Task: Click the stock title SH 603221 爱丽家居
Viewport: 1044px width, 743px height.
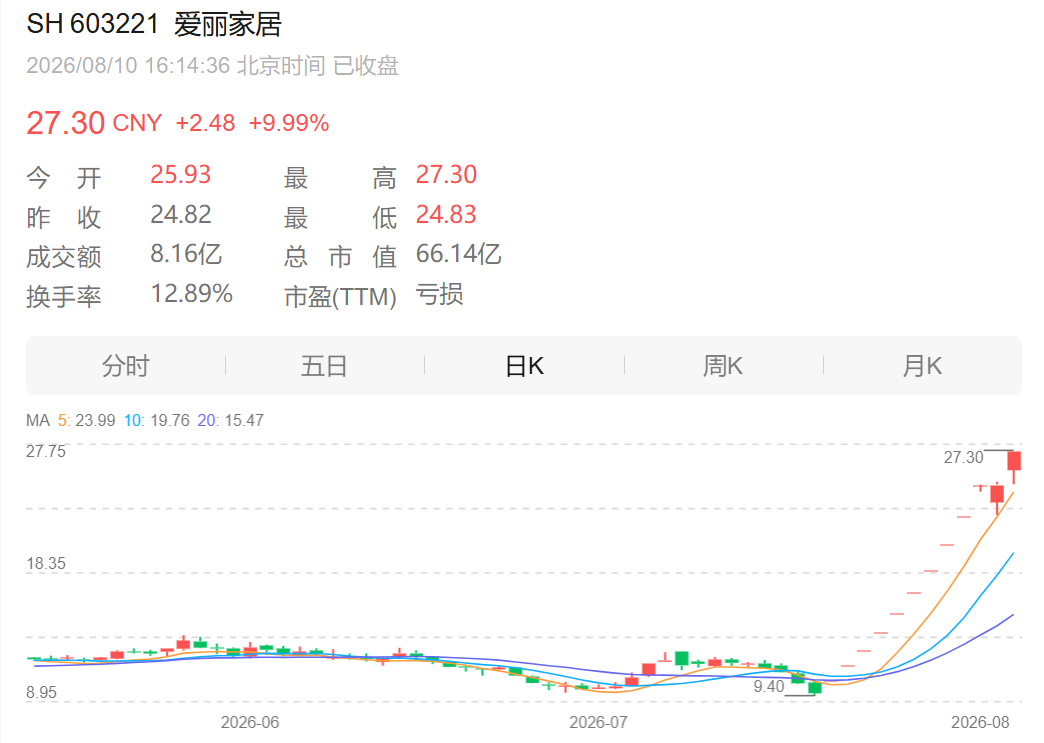Action: tap(154, 25)
